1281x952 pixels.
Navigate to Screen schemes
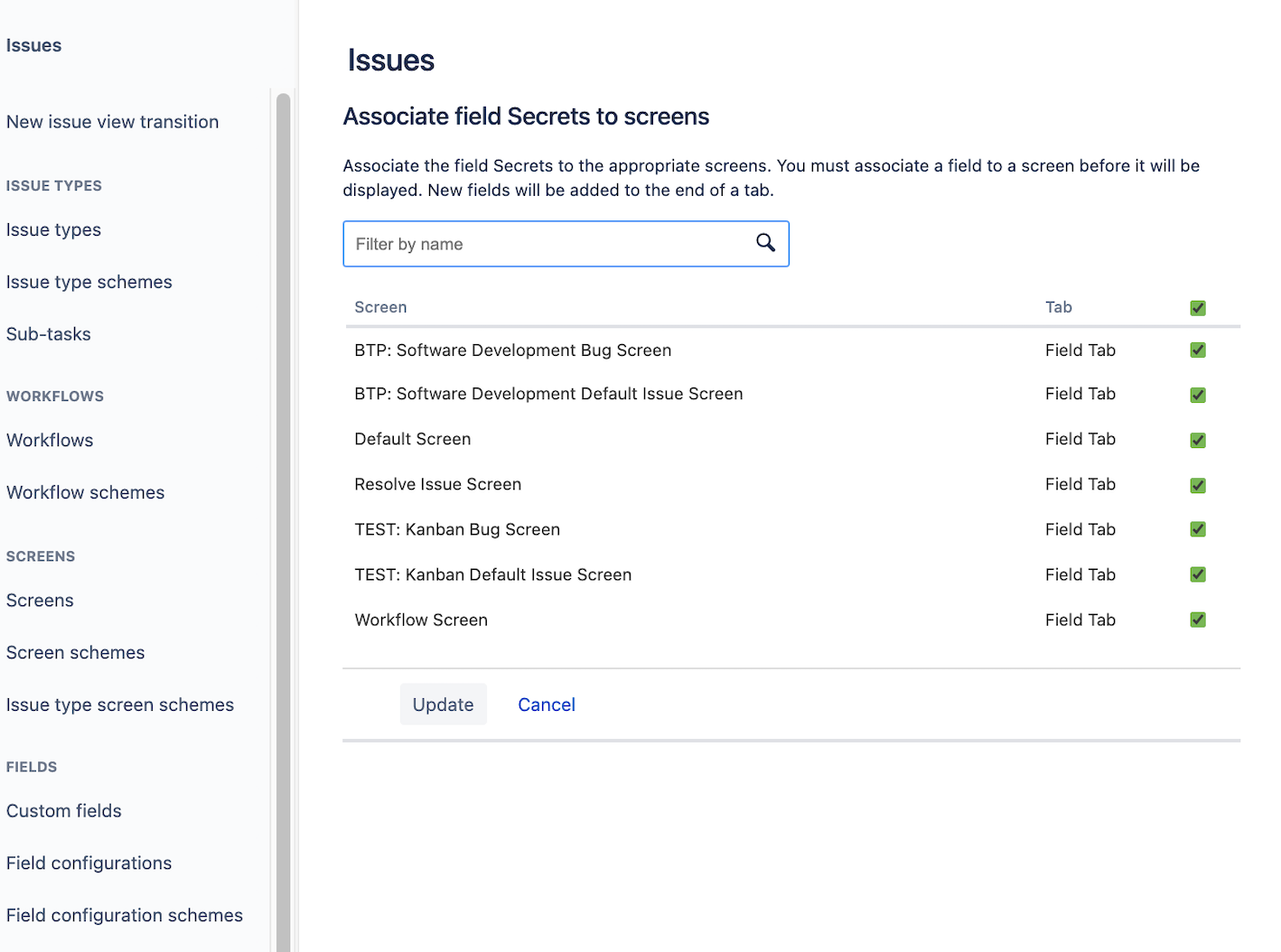(75, 652)
